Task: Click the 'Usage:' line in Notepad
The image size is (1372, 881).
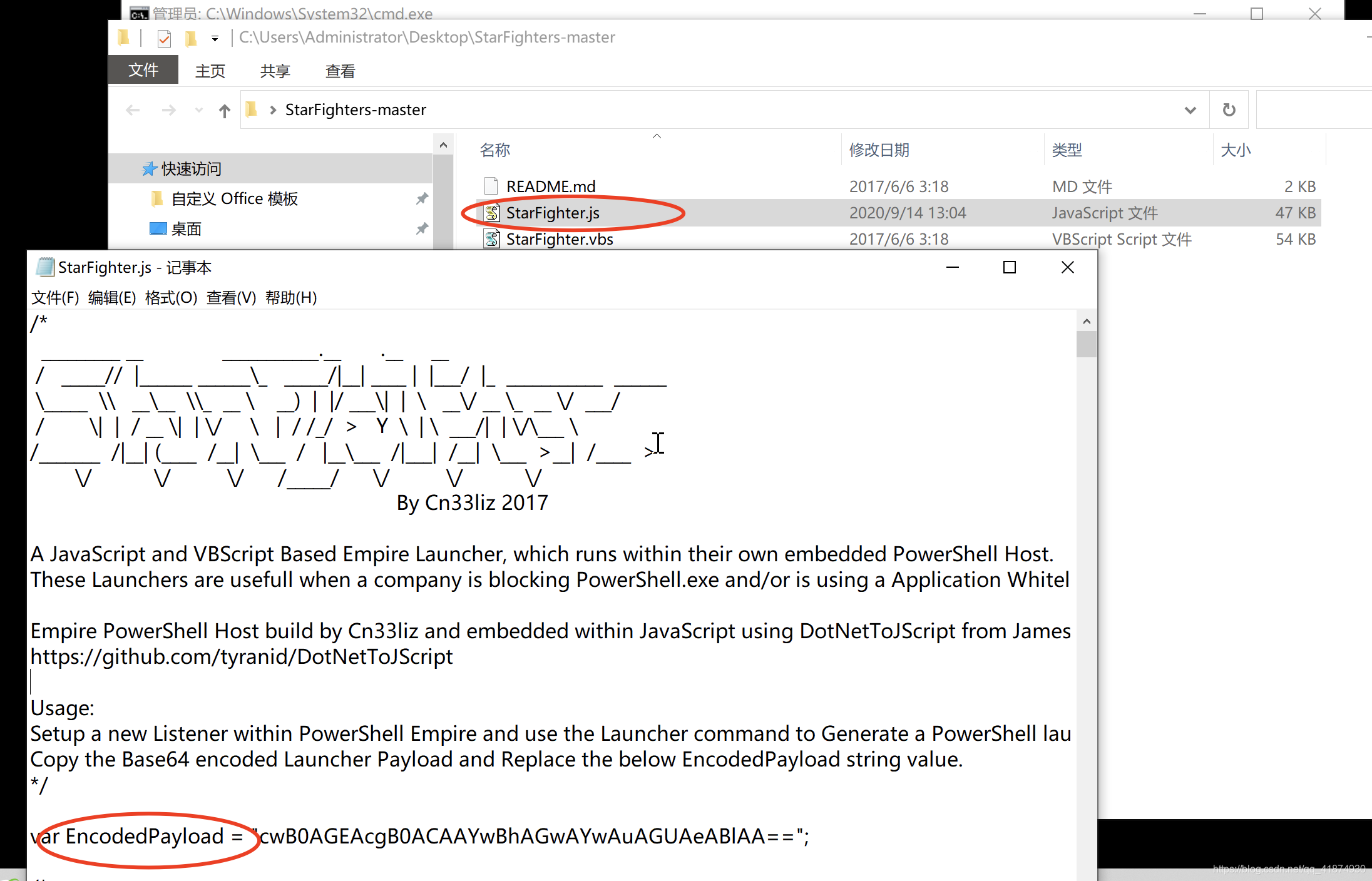Action: [63, 708]
